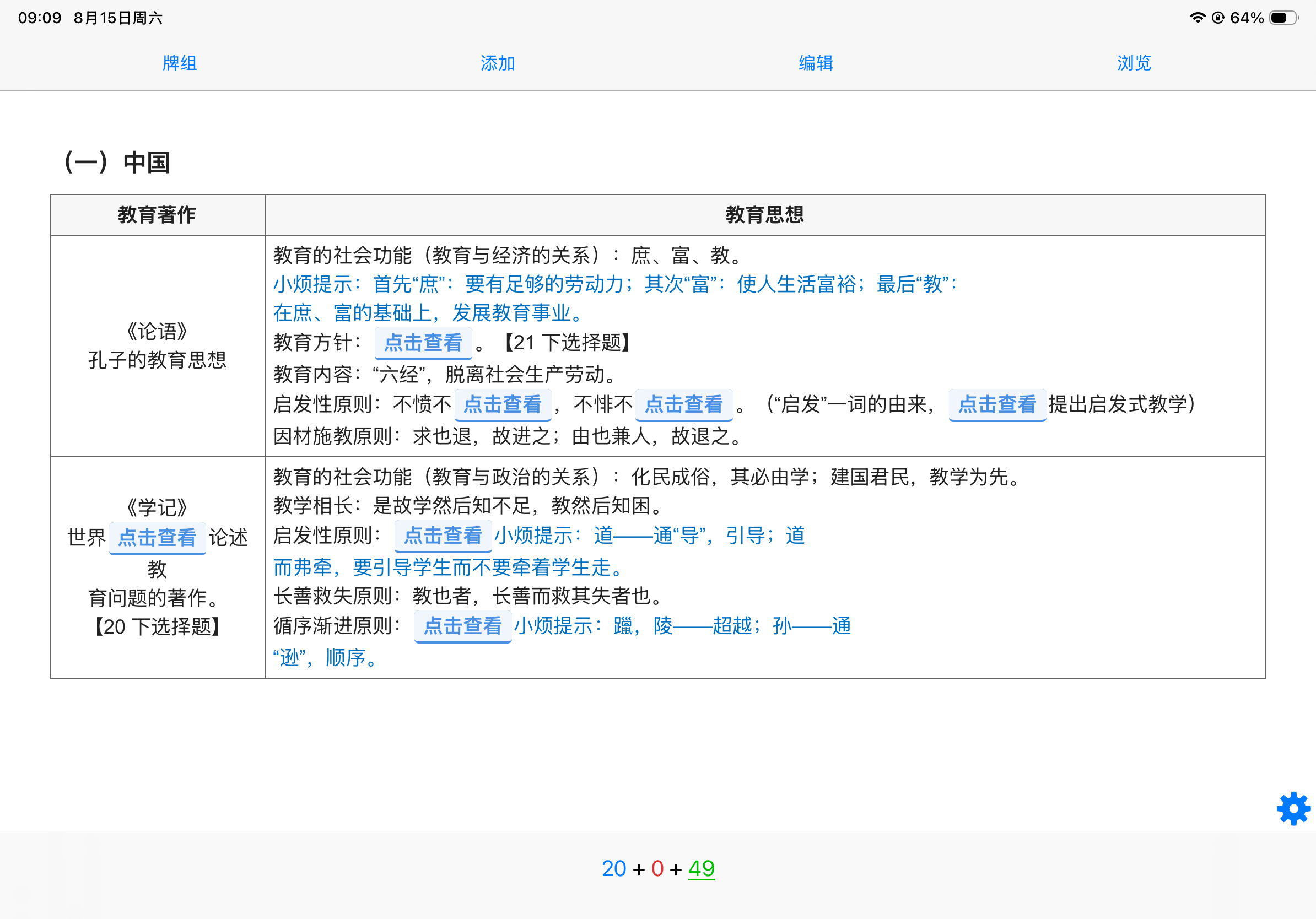This screenshot has height=919, width=1316.
Task: Tap the line 教育内容：“六经”
Action: tap(445, 375)
